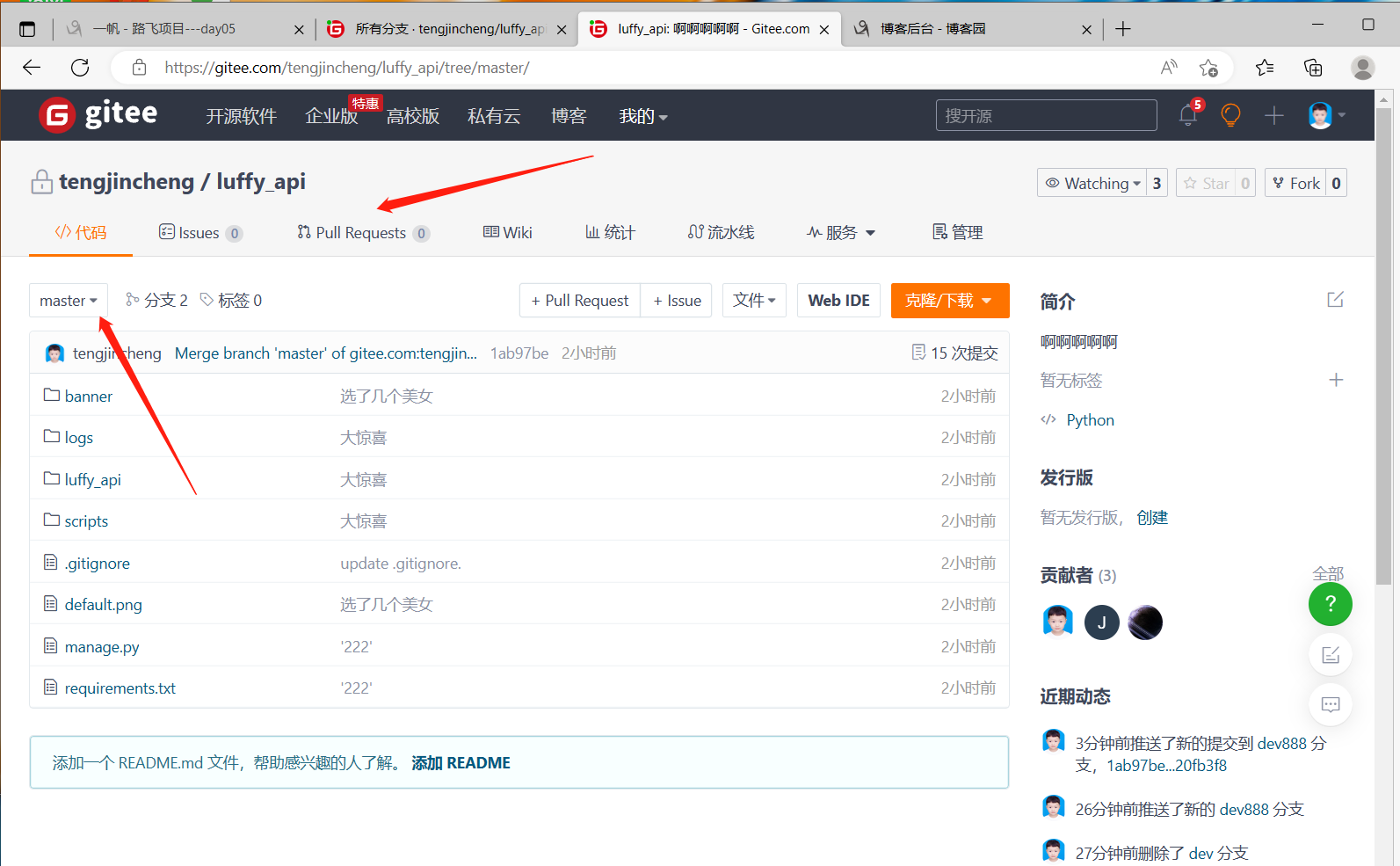Click the + Pull Request button
The width and height of the screenshot is (1400, 866).
(580, 301)
